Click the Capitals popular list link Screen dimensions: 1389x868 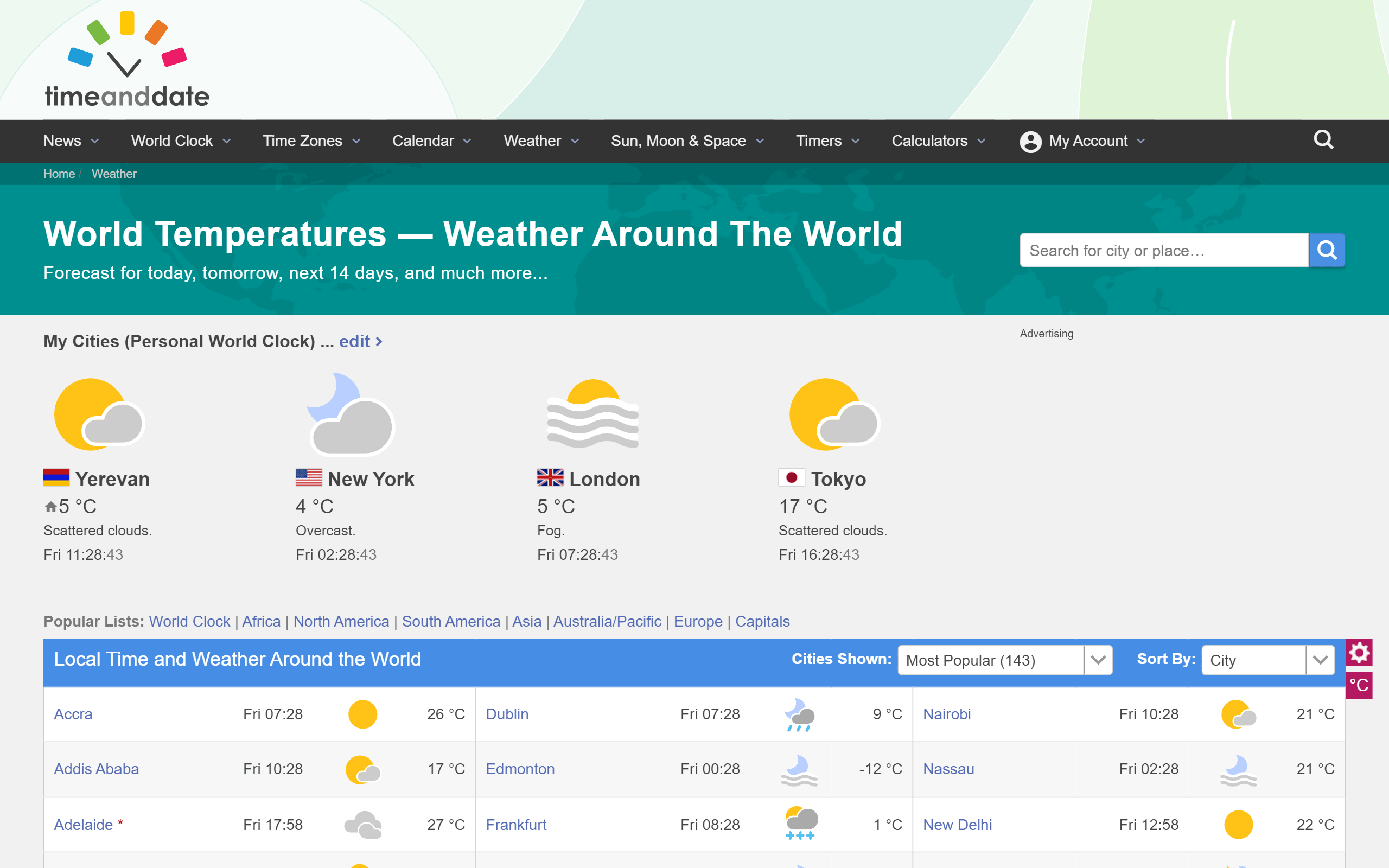pyautogui.click(x=762, y=620)
